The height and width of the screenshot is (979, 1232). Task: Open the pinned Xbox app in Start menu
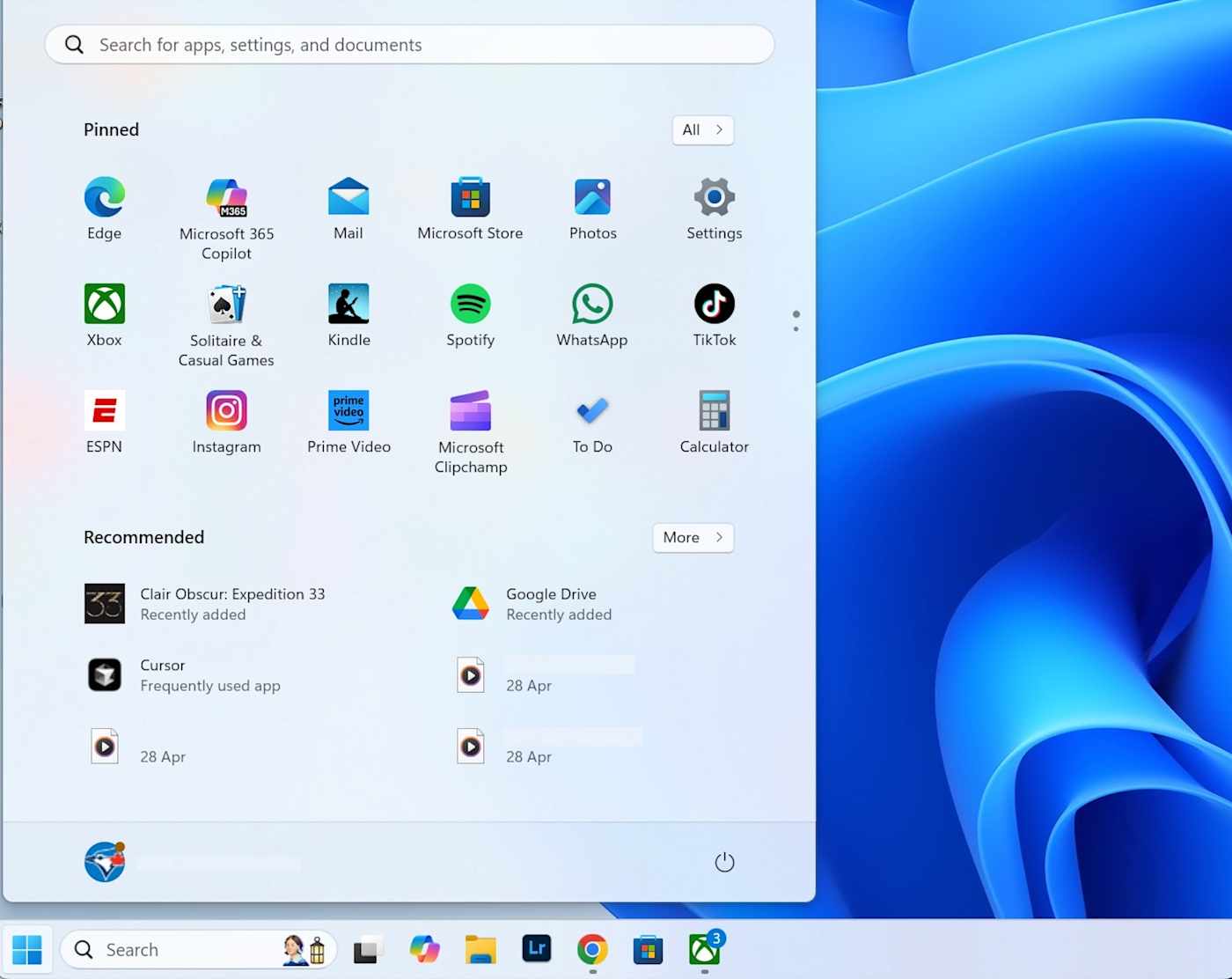coord(105,315)
